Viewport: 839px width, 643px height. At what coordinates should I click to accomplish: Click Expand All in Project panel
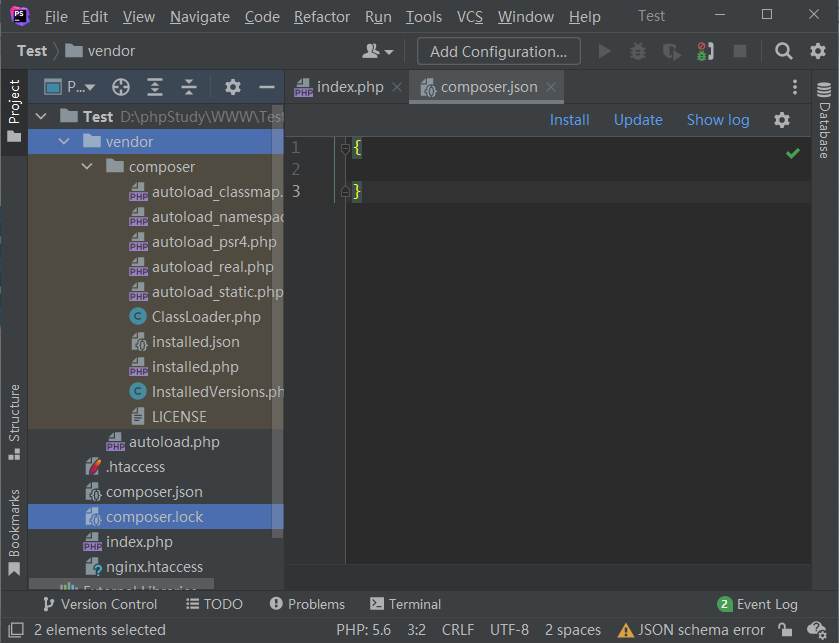(x=155, y=87)
